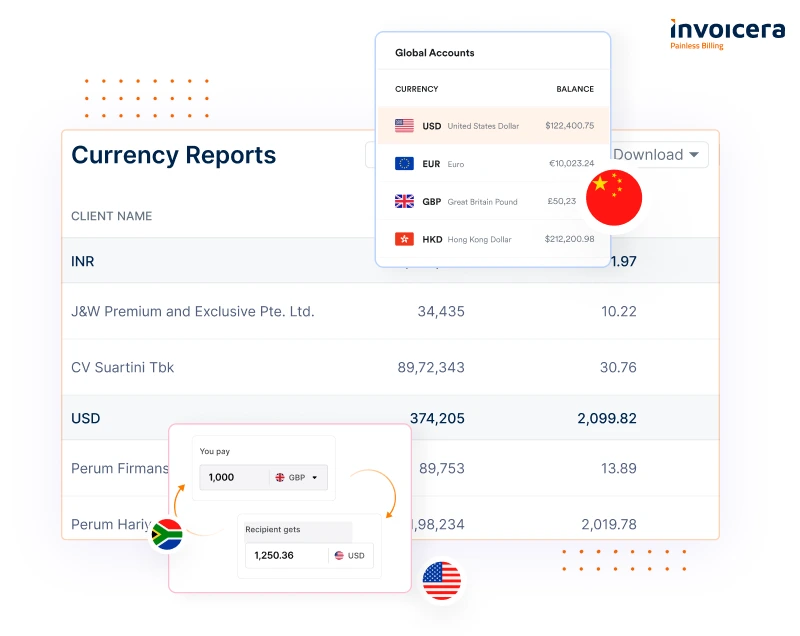800x636 pixels.
Task: Click the large round US flag badge
Action: click(442, 580)
